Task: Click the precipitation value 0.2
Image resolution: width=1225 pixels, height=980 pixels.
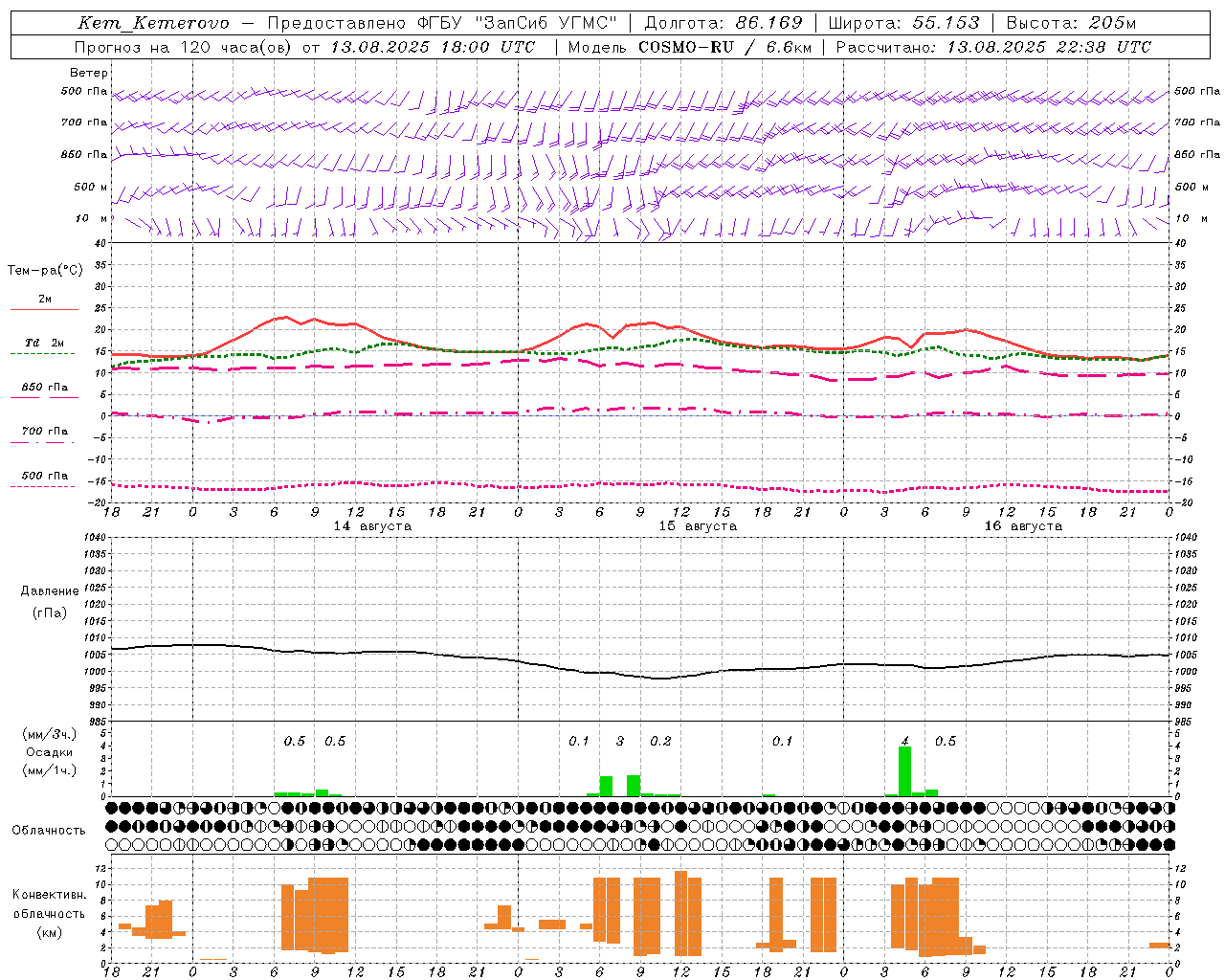Action: [661, 742]
